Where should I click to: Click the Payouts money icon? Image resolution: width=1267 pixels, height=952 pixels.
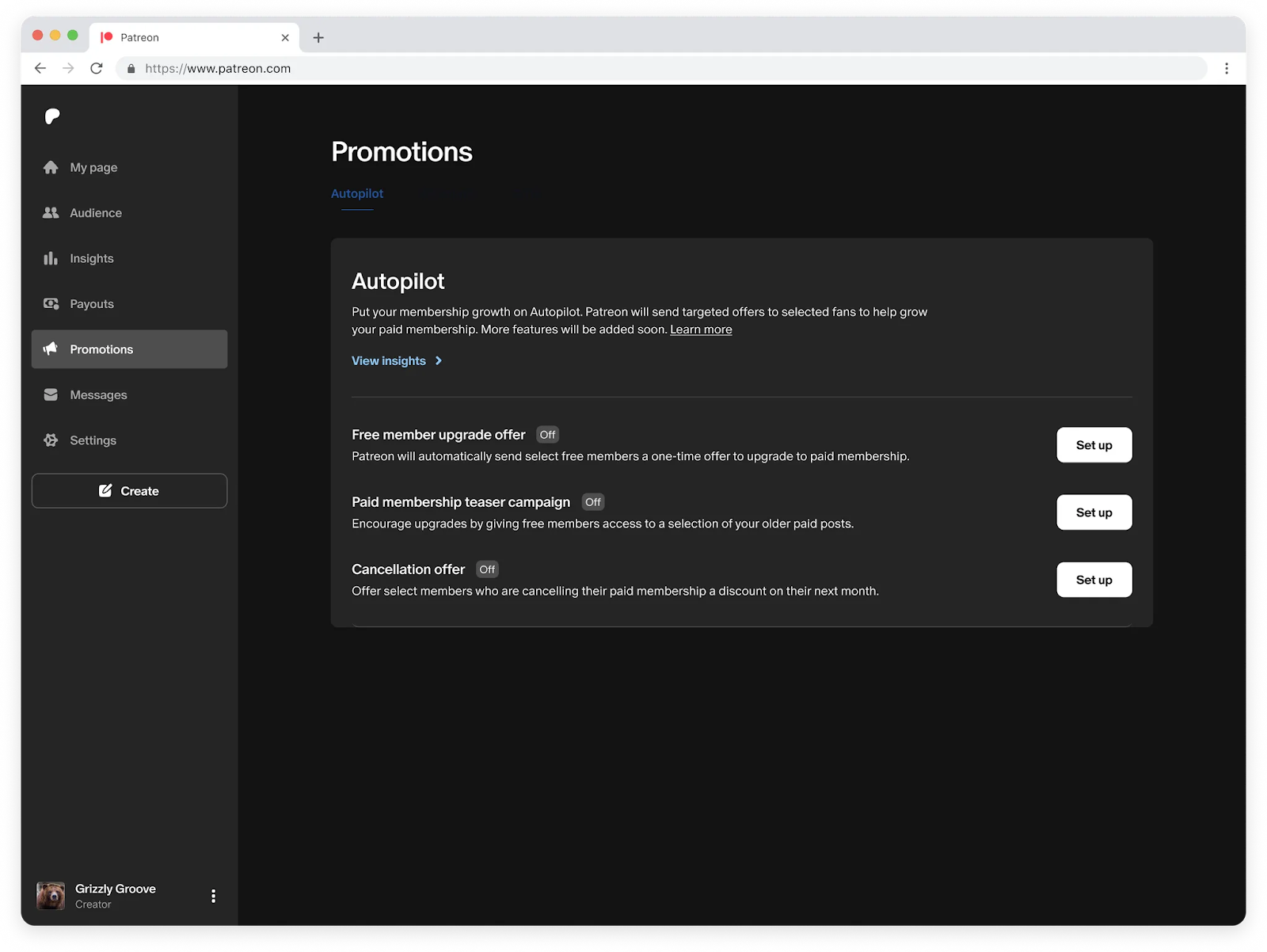point(51,303)
